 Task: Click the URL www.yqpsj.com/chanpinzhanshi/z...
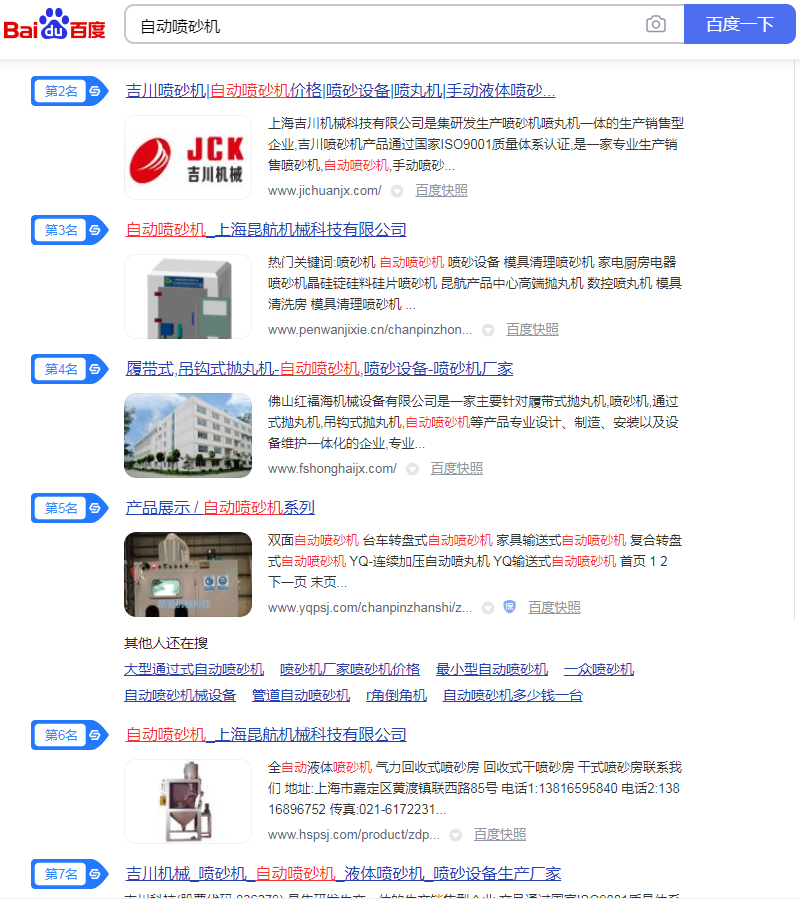point(370,607)
